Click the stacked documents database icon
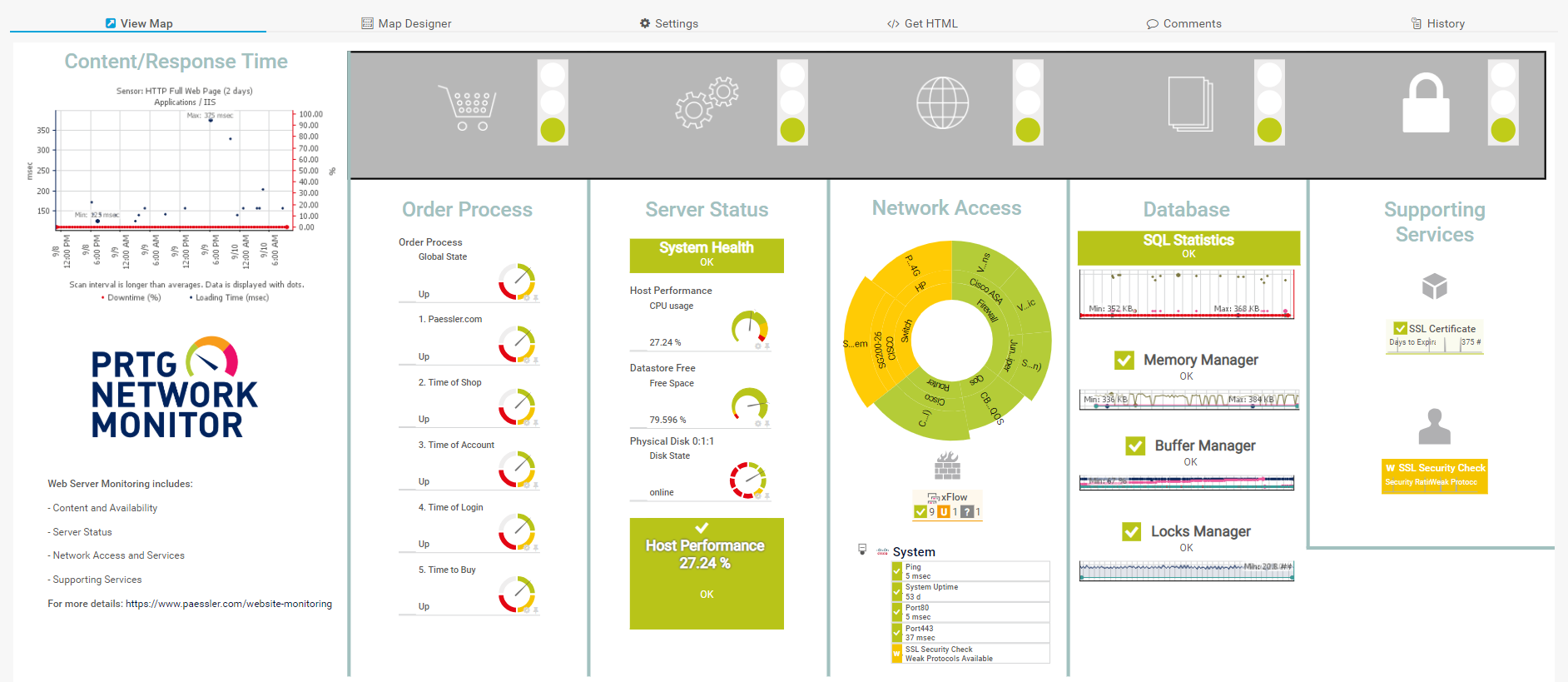The width and height of the screenshot is (1568, 682). pyautogui.click(x=1190, y=104)
